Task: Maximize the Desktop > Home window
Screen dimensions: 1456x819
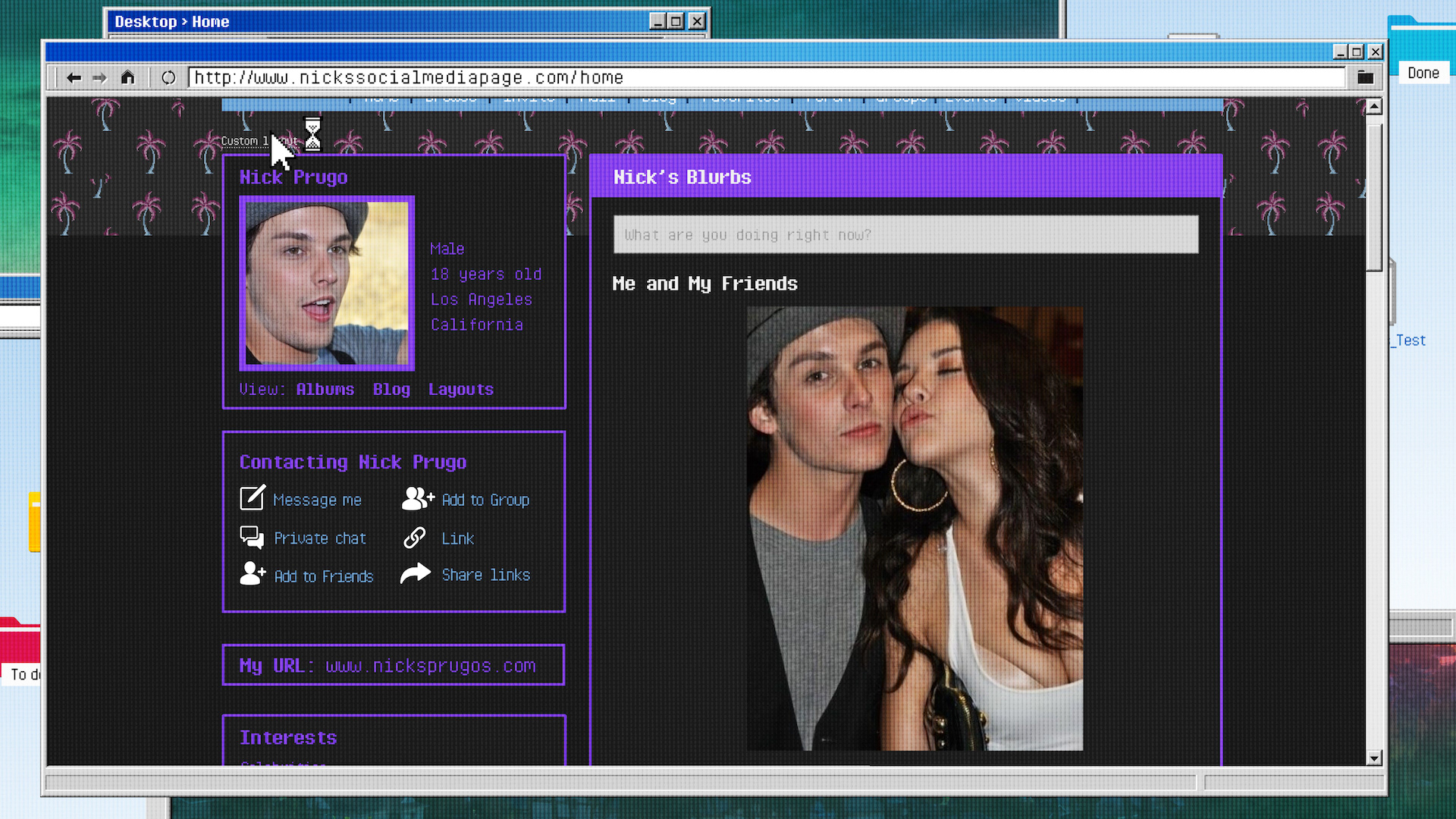Action: pos(676,21)
